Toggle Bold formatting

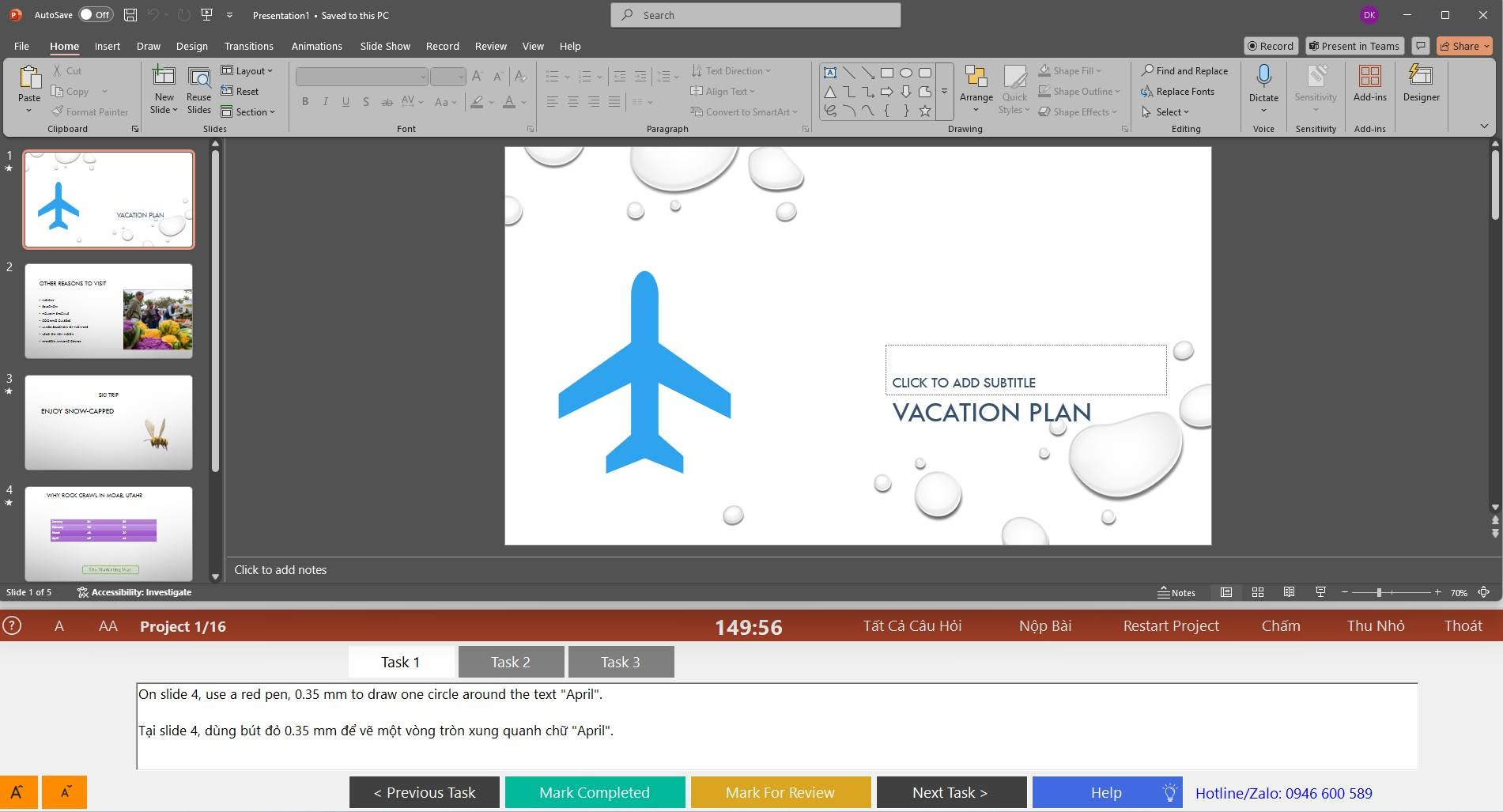coord(305,101)
